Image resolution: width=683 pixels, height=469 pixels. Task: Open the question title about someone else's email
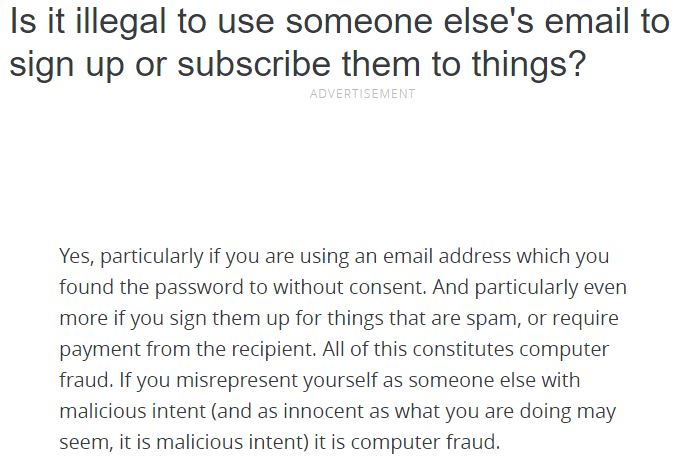340,43
